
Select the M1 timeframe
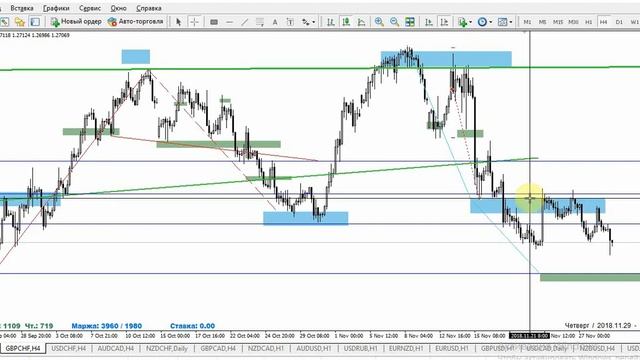[x=527, y=22]
